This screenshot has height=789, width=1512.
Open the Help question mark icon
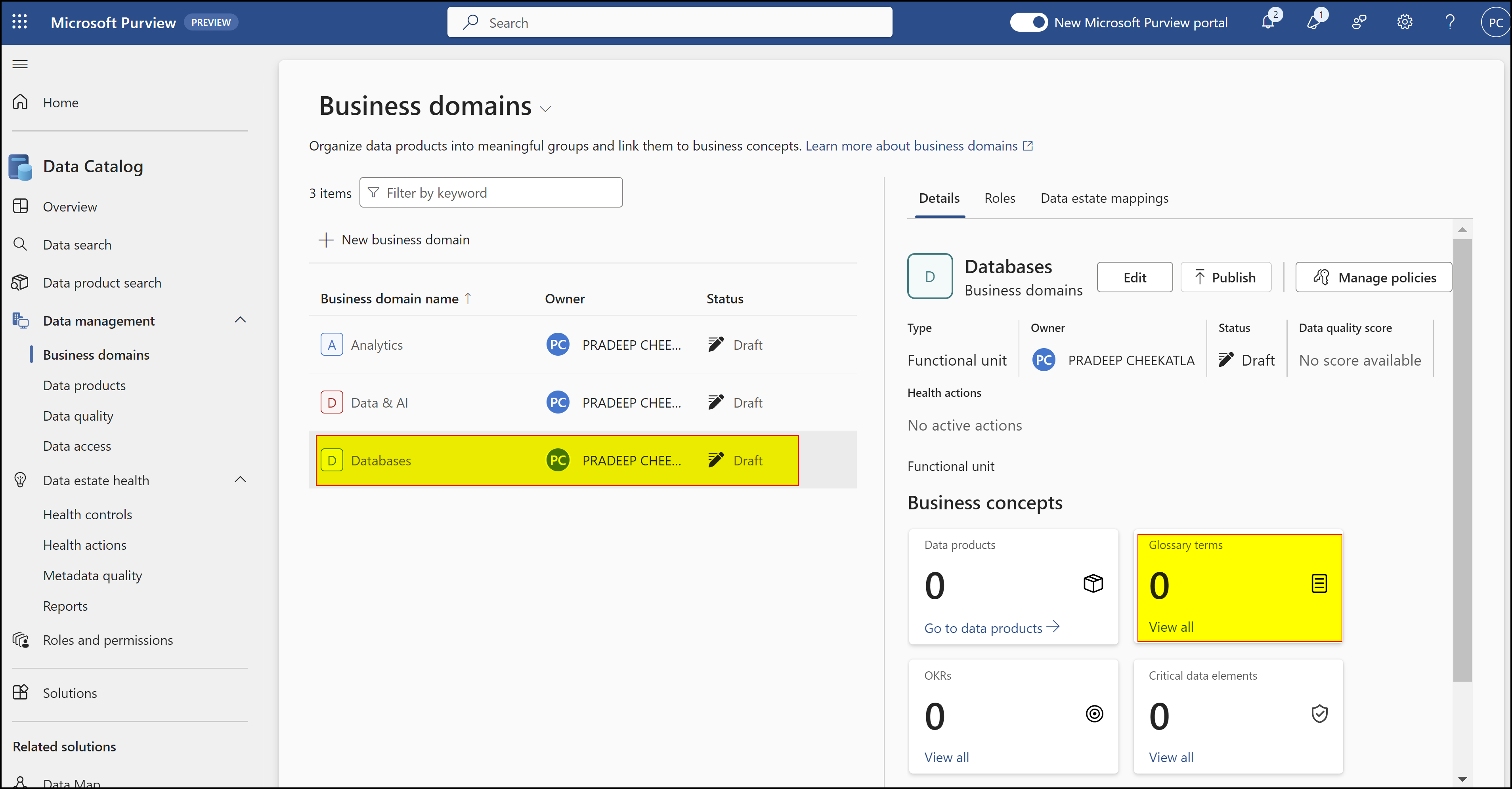[1450, 22]
